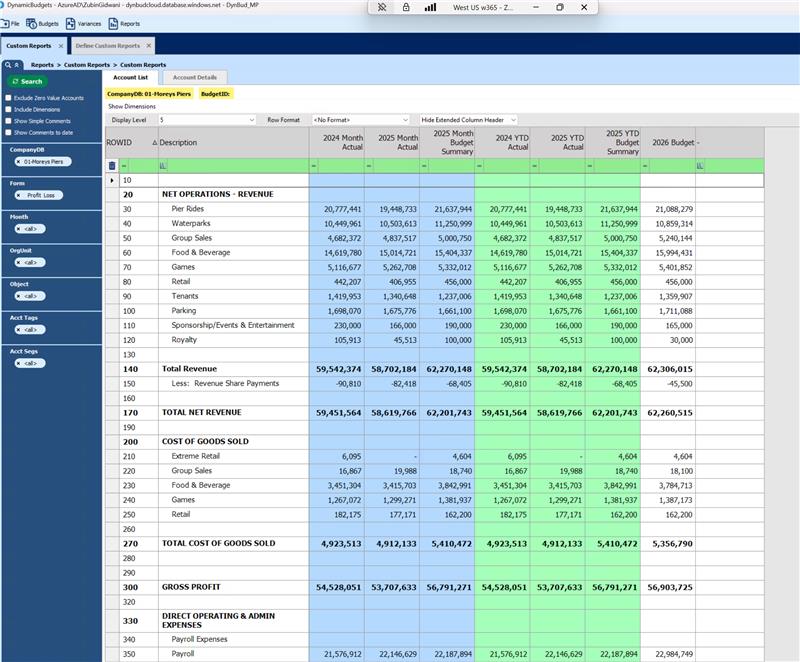Viewport: 800px width, 662px height.
Task: Check Include Dimensions option
Action: (8, 110)
